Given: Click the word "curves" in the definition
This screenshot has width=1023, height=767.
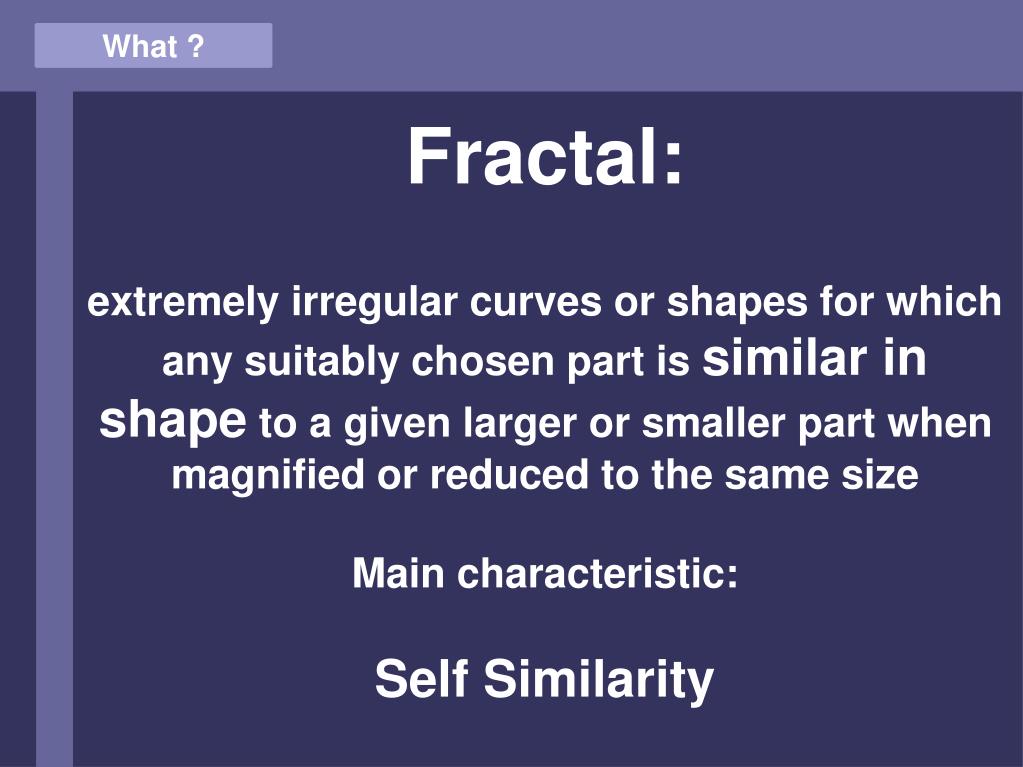Looking at the screenshot, I should click(x=535, y=302).
